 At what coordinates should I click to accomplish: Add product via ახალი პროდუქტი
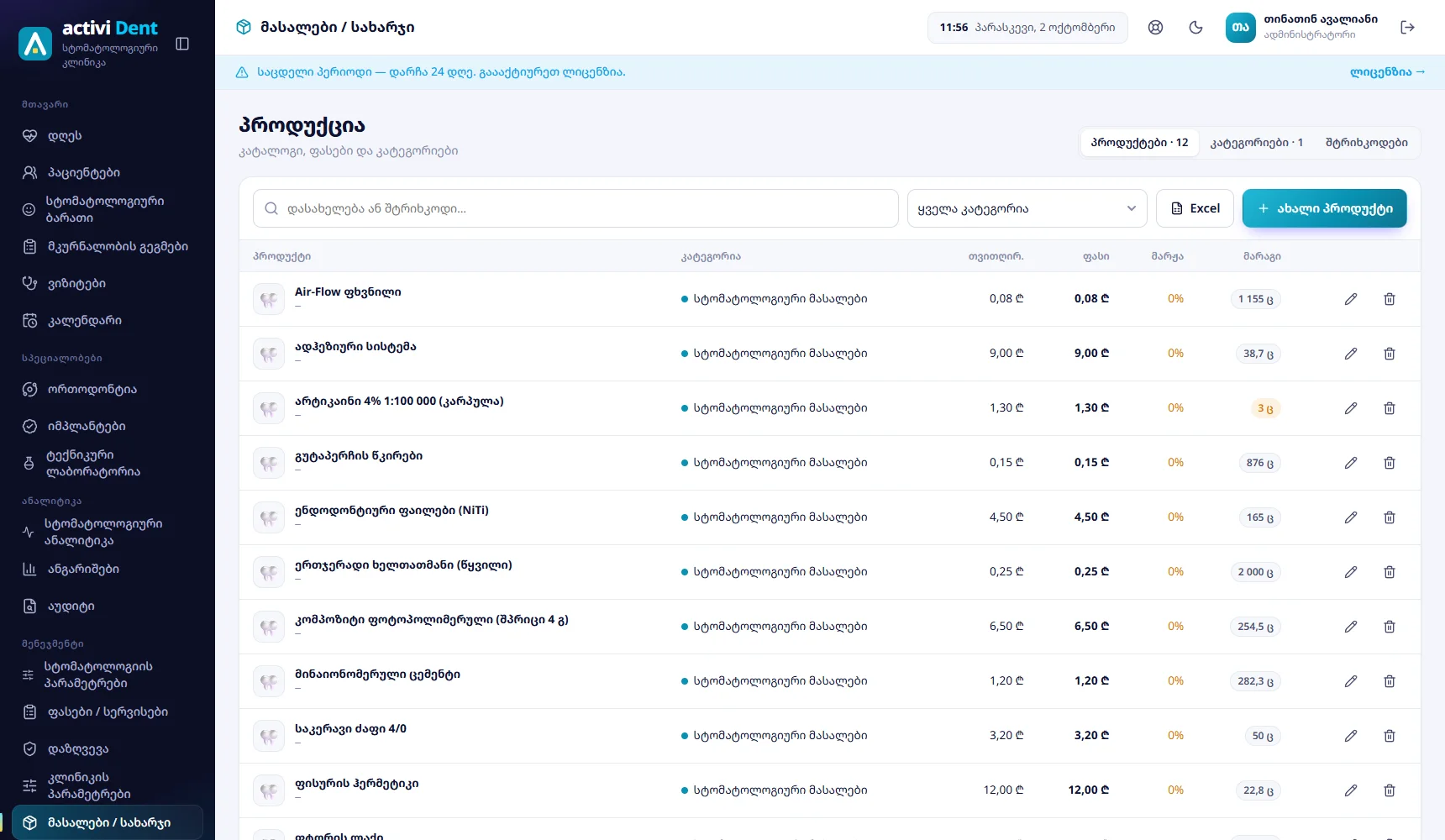1324,208
